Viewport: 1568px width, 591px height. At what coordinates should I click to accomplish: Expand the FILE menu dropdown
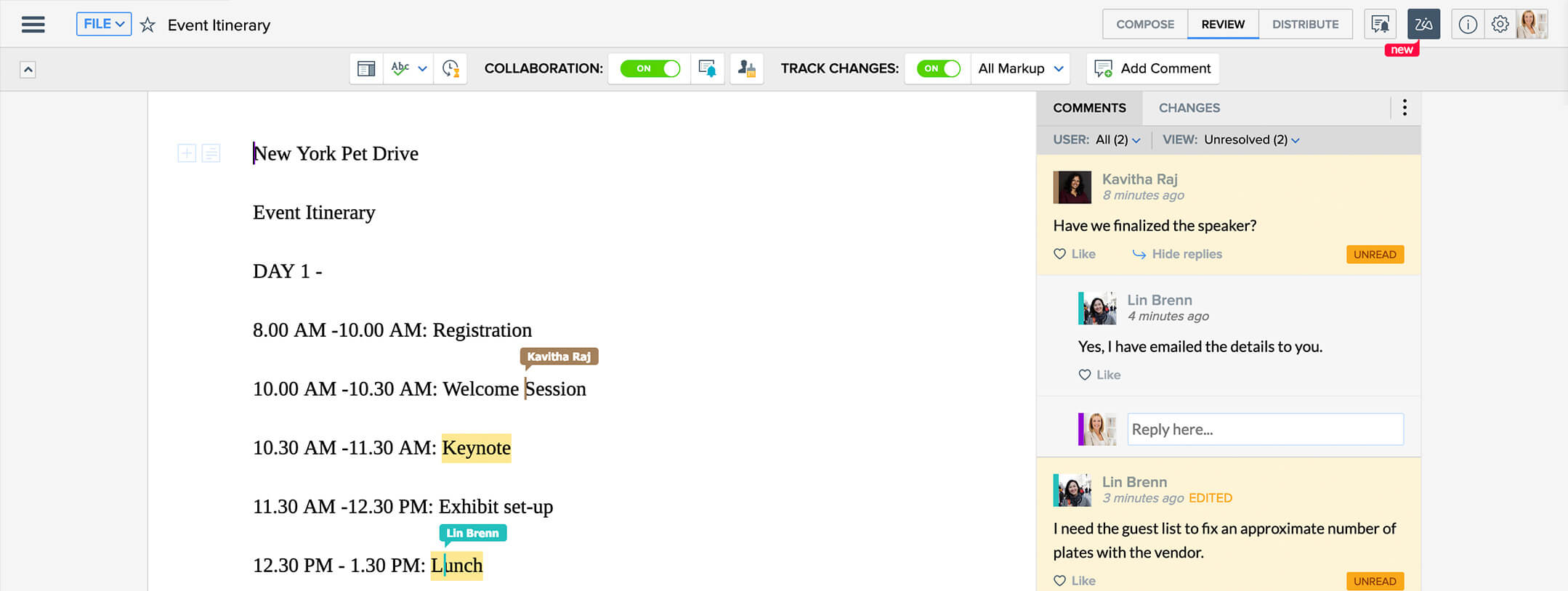point(104,24)
